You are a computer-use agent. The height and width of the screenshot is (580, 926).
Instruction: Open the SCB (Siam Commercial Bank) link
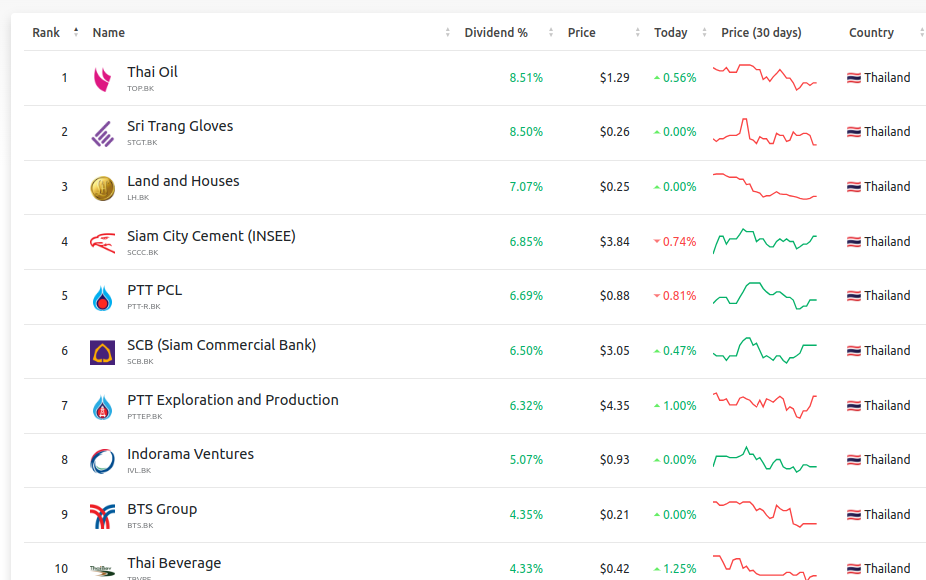221,345
